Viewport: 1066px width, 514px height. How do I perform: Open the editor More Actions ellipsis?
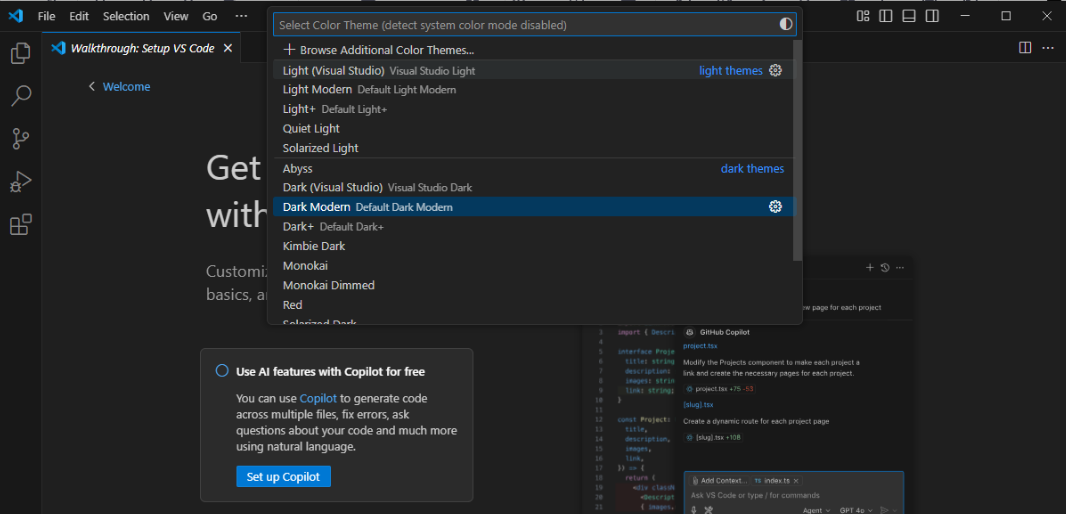[1047, 48]
